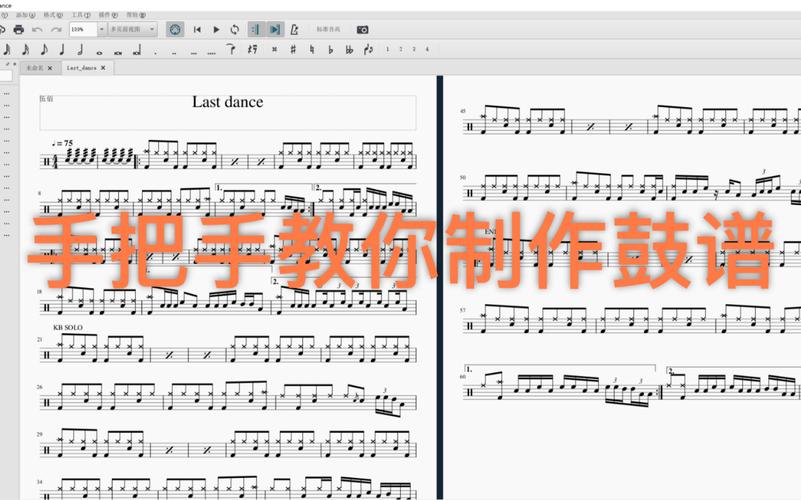This screenshot has width=801, height=500.
Task: Select the 'KB SOLO' staff text
Action: tap(68, 327)
